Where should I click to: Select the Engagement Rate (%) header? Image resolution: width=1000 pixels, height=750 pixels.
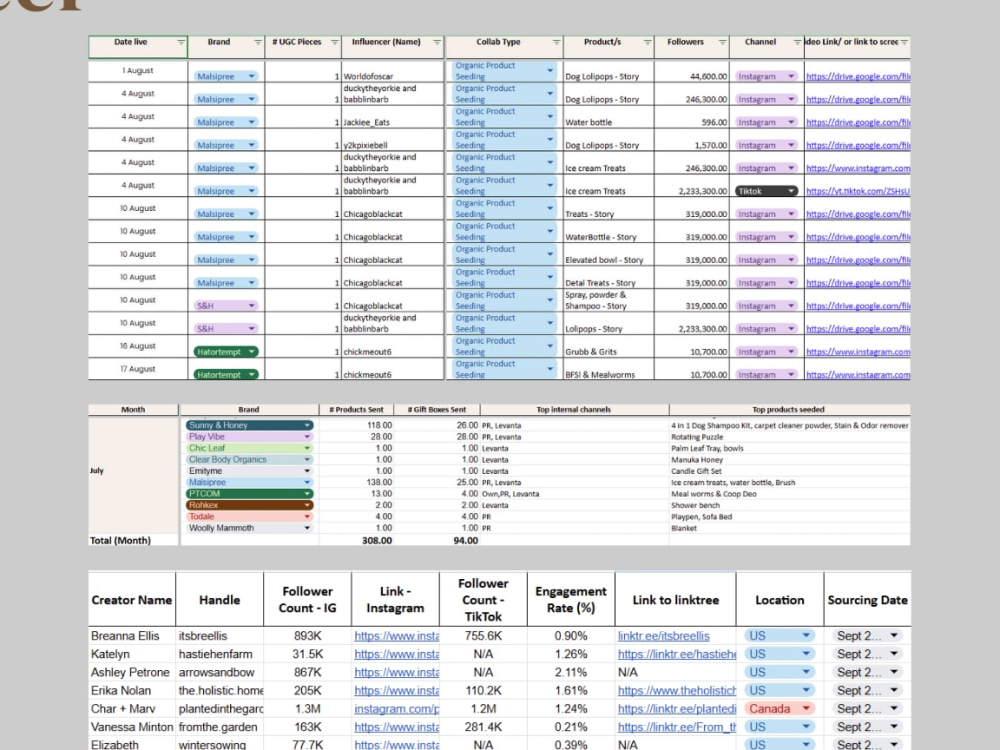point(571,599)
